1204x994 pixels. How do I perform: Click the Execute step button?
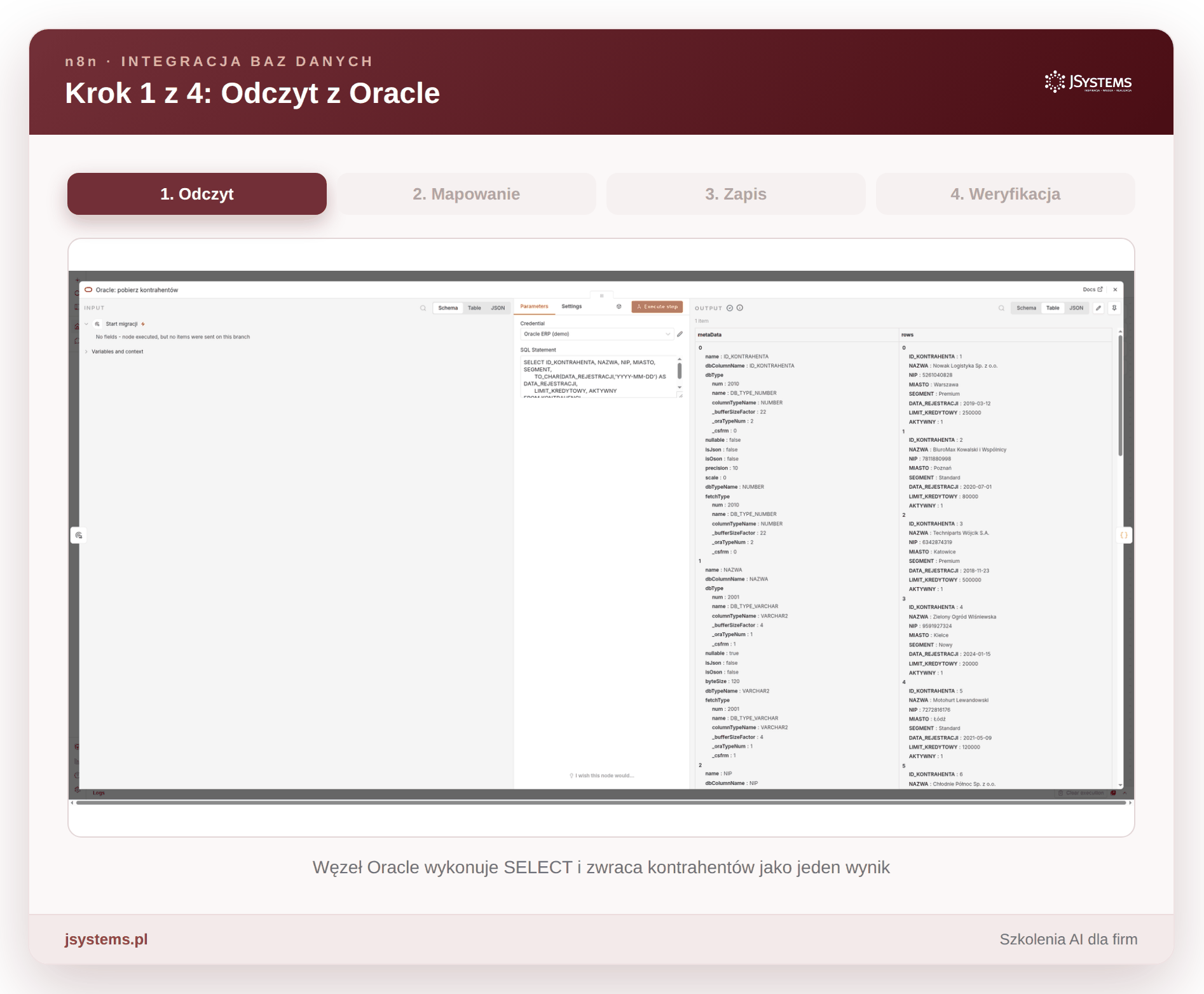click(657, 306)
